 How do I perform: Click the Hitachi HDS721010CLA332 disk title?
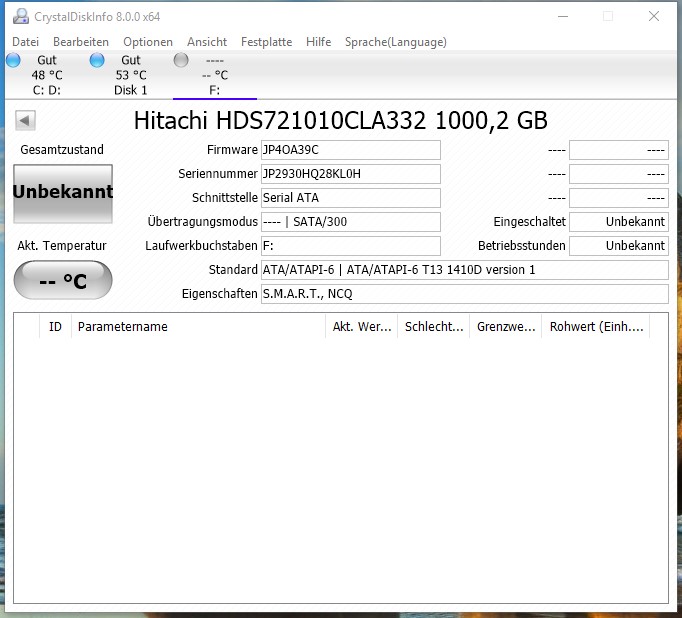[341, 120]
